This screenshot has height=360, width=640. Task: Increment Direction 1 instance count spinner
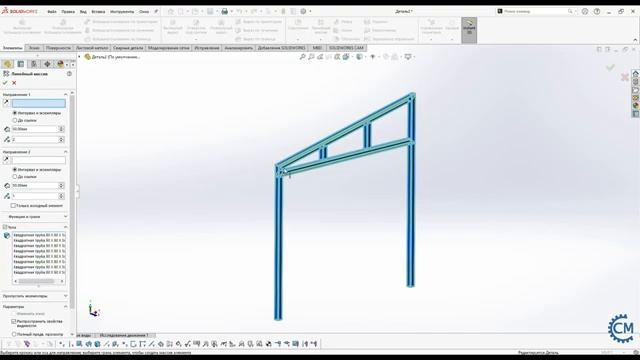point(61,138)
